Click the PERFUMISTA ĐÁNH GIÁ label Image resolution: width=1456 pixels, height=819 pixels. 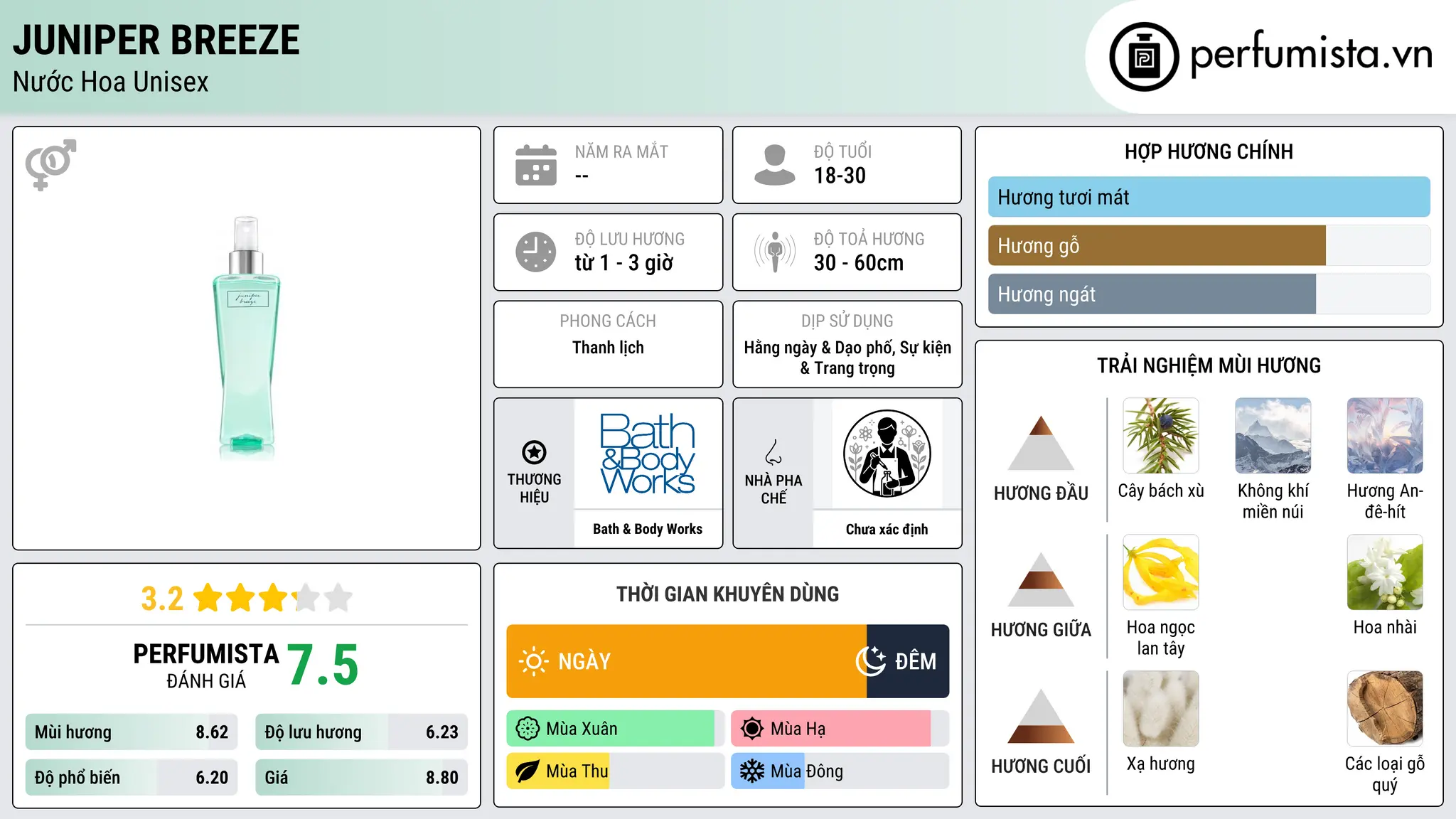click(x=206, y=665)
